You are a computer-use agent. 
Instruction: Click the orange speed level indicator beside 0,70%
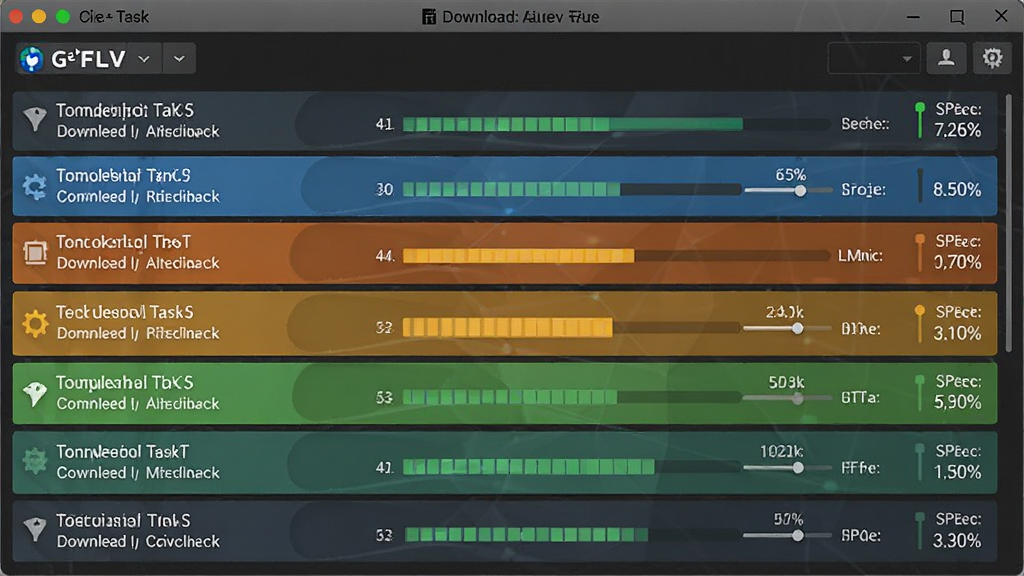(920, 252)
